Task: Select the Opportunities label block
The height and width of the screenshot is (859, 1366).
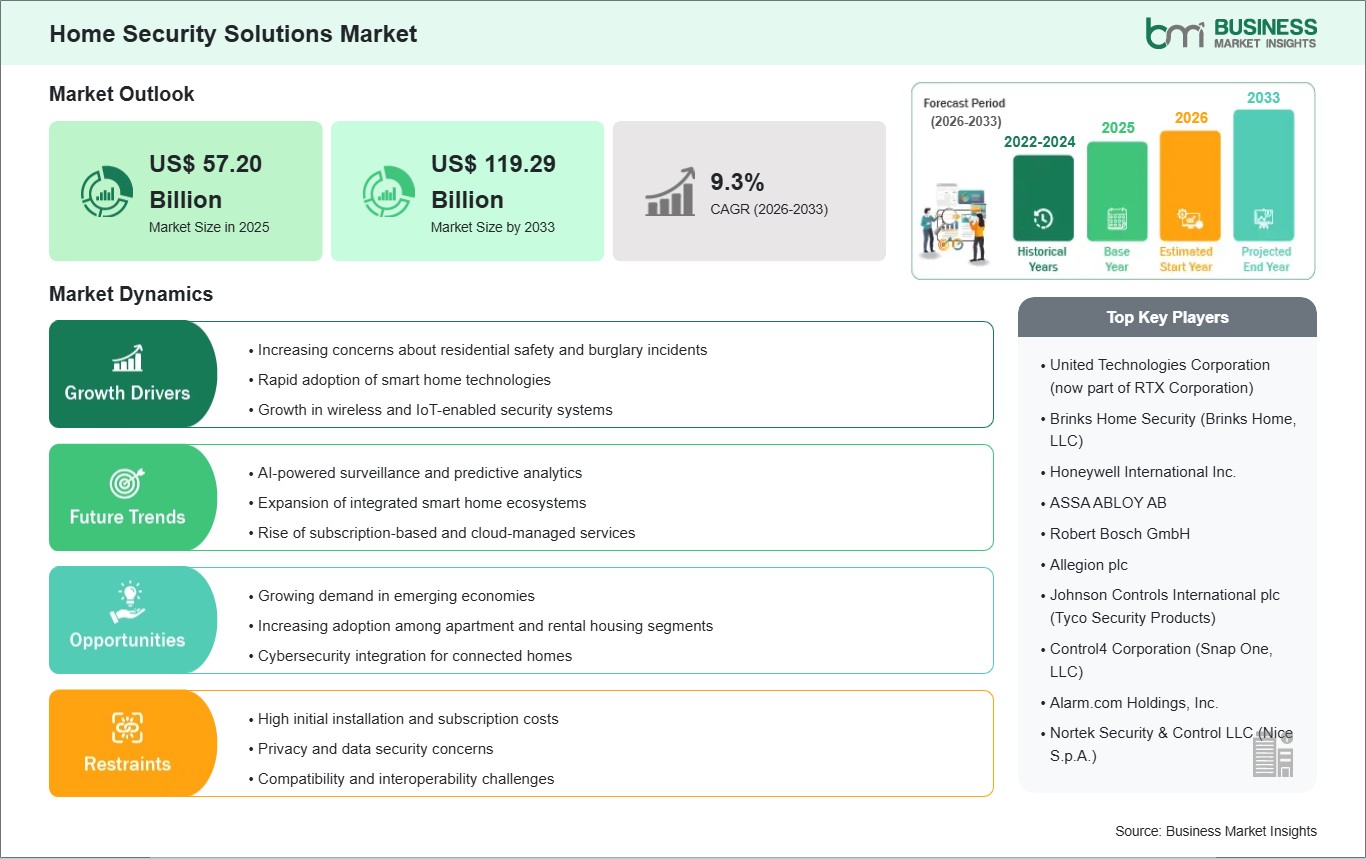Action: point(133,620)
